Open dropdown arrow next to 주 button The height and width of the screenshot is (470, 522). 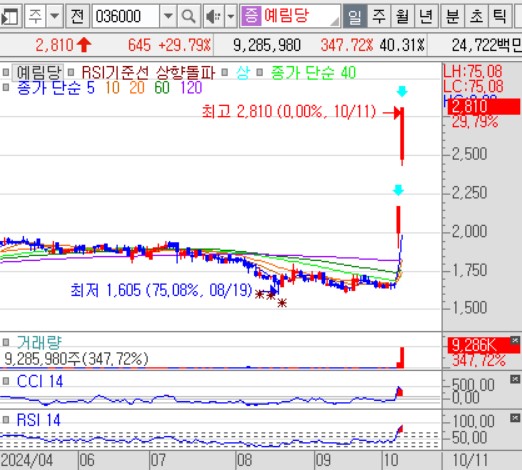coord(54,16)
